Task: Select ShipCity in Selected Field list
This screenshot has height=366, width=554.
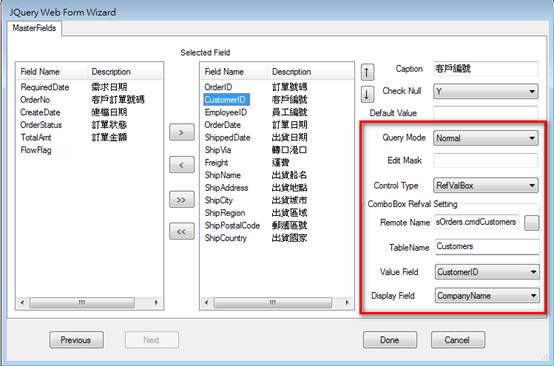Action: 219,200
